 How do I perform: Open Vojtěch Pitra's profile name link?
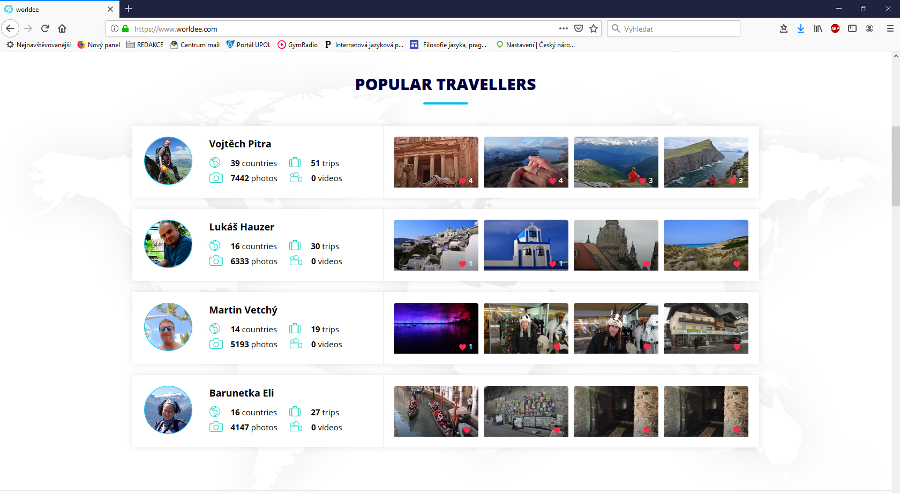(240, 144)
